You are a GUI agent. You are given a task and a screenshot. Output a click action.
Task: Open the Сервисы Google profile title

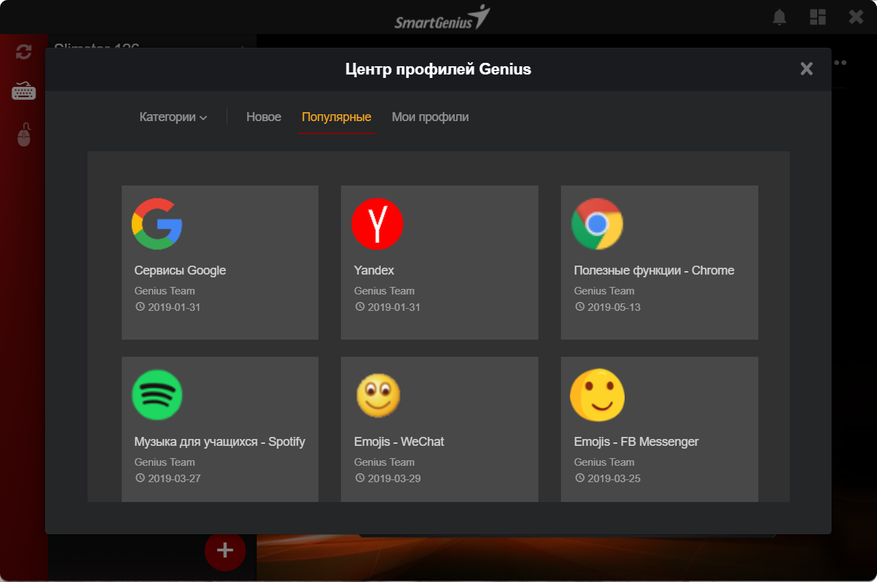(180, 270)
